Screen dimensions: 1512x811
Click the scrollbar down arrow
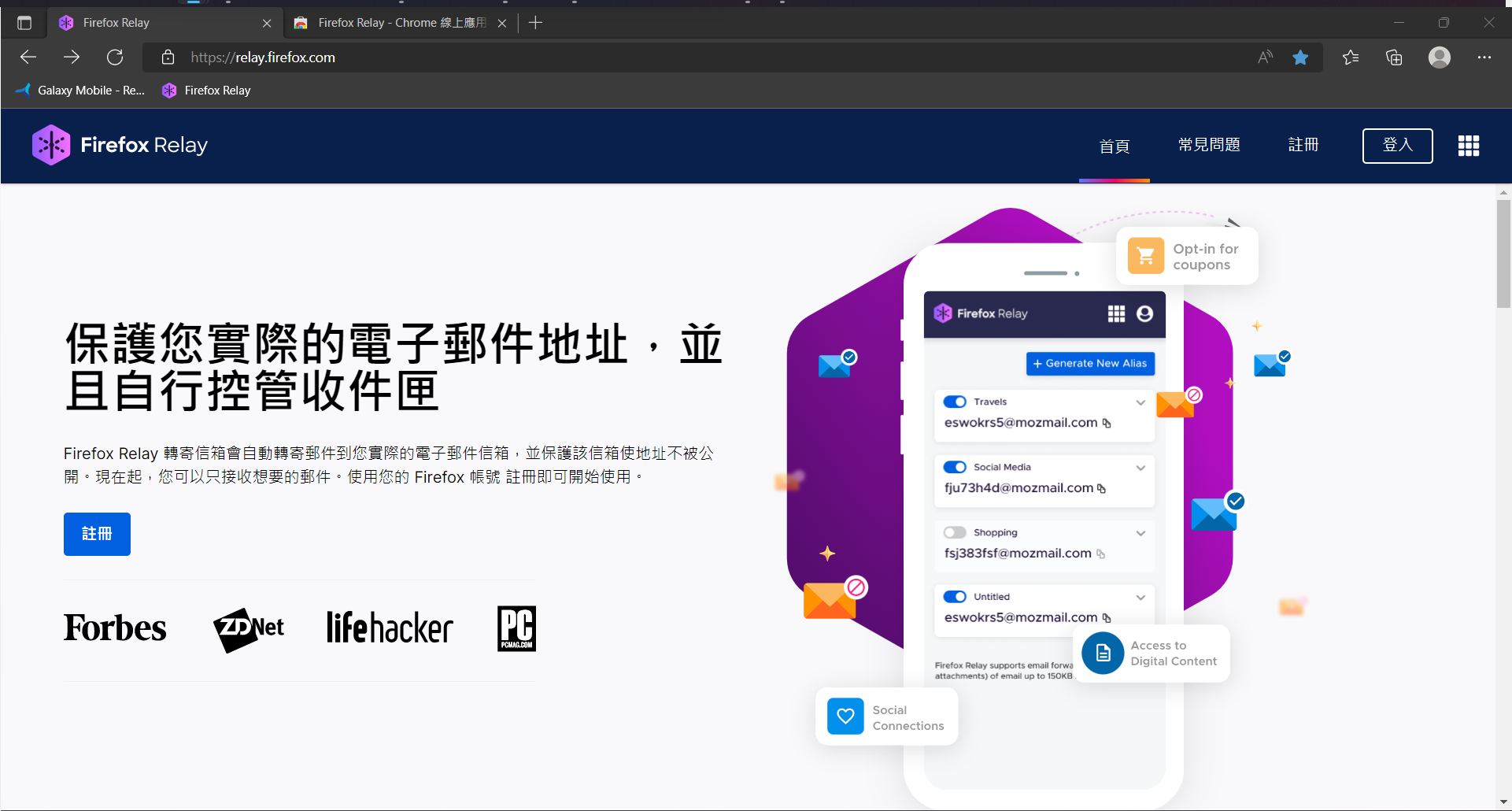pyautogui.click(x=1503, y=802)
